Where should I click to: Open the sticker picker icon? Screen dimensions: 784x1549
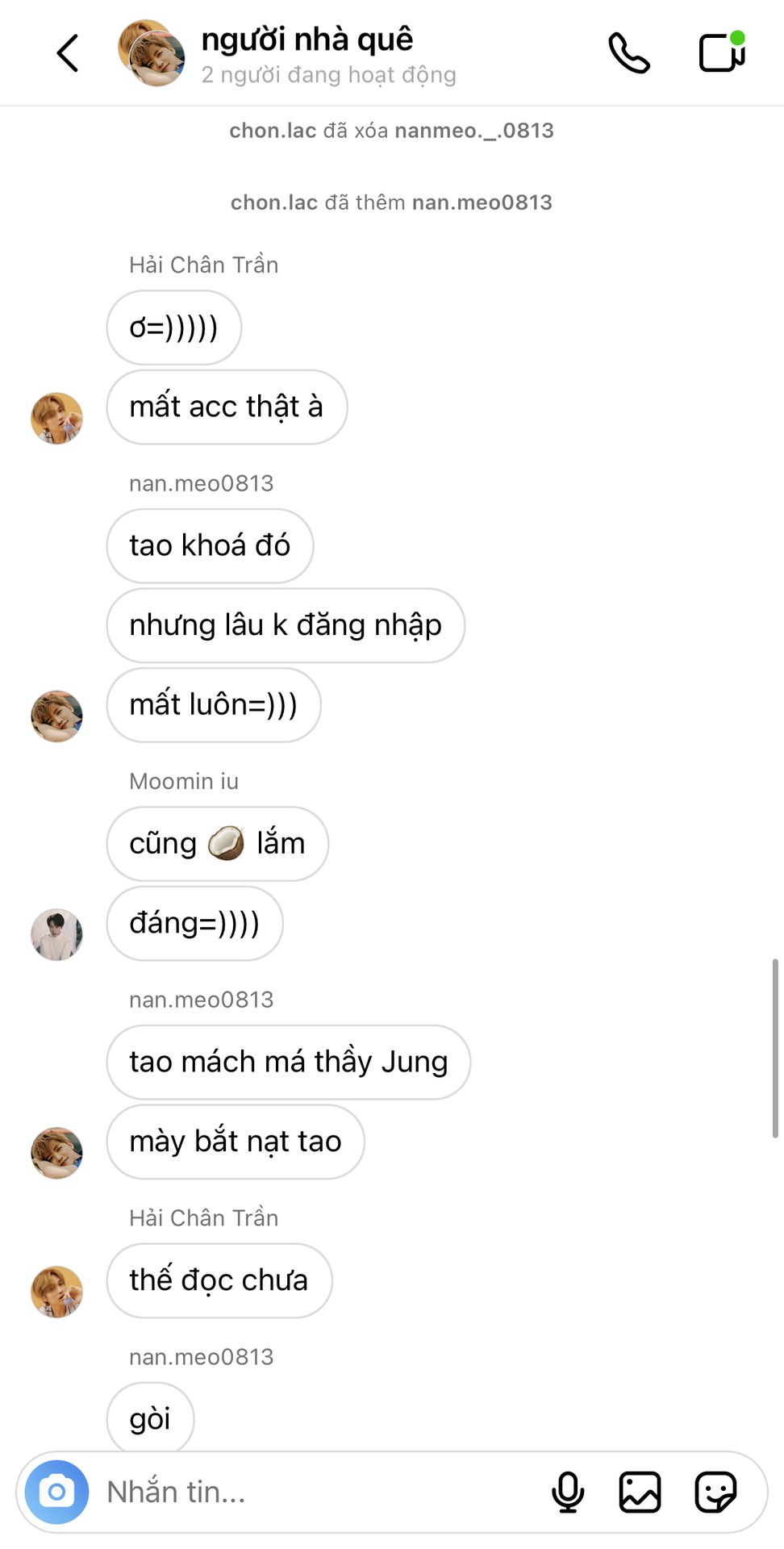click(715, 1492)
